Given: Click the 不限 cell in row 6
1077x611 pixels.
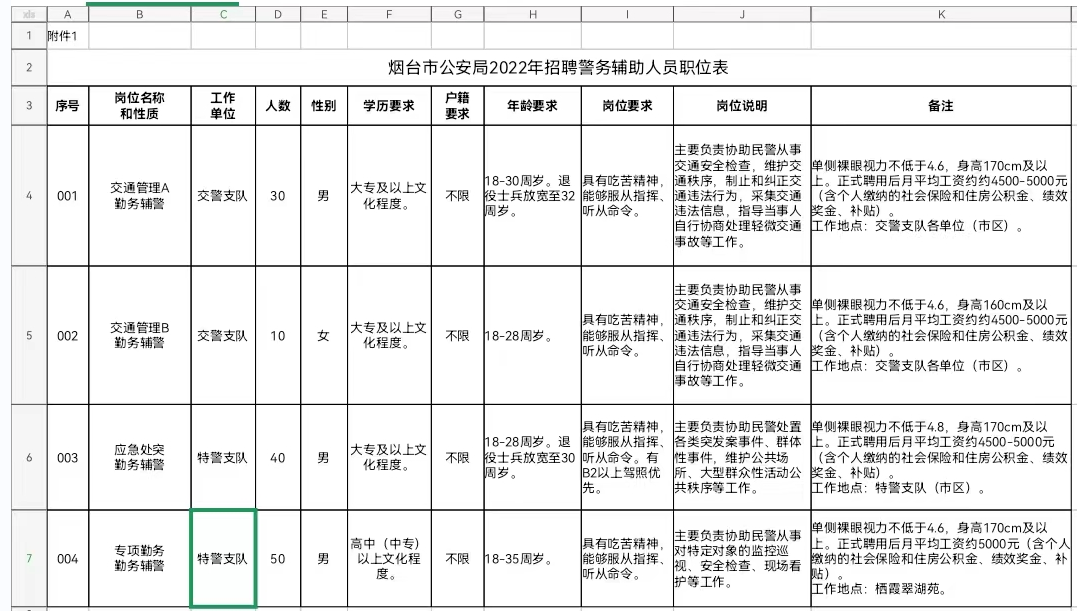Looking at the screenshot, I should click(457, 457).
